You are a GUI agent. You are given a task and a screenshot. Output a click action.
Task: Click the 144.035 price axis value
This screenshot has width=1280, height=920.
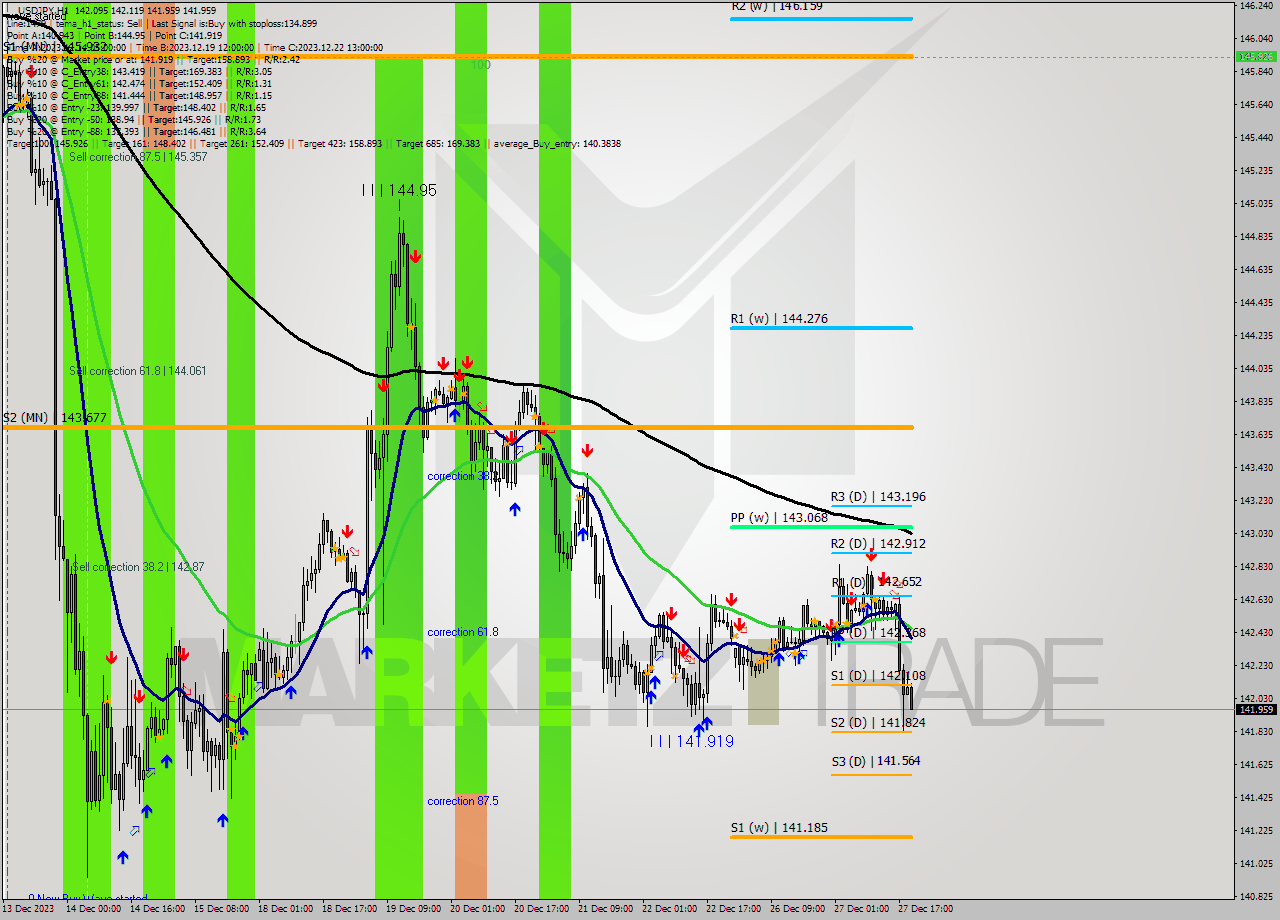click(1255, 369)
